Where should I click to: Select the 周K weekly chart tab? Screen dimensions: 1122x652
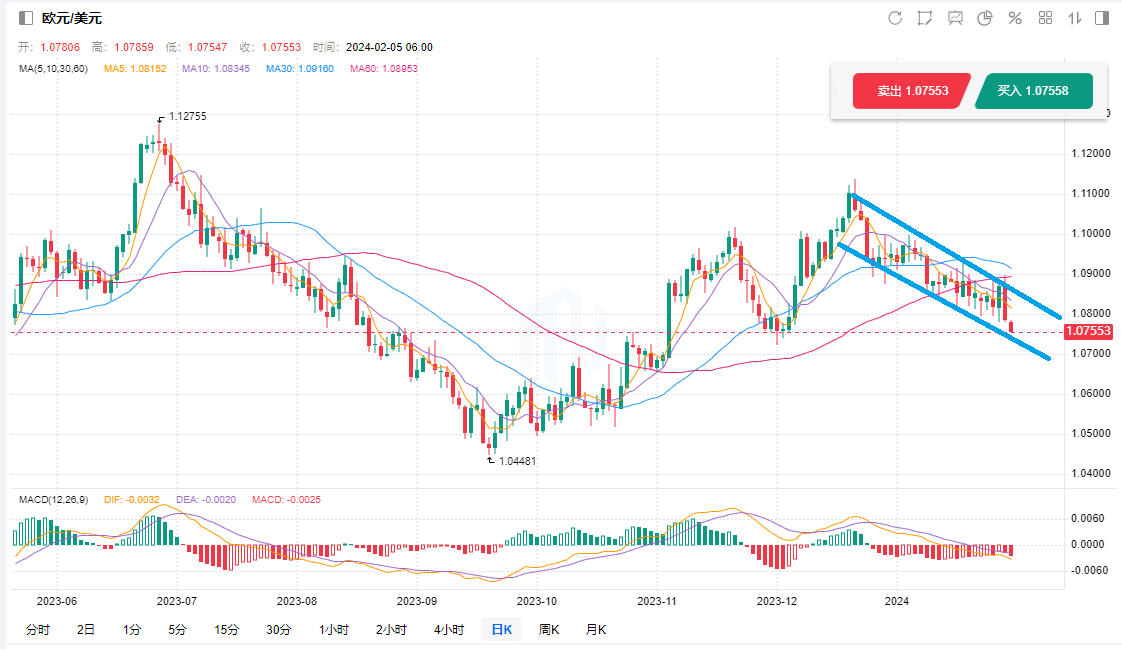pyautogui.click(x=549, y=629)
